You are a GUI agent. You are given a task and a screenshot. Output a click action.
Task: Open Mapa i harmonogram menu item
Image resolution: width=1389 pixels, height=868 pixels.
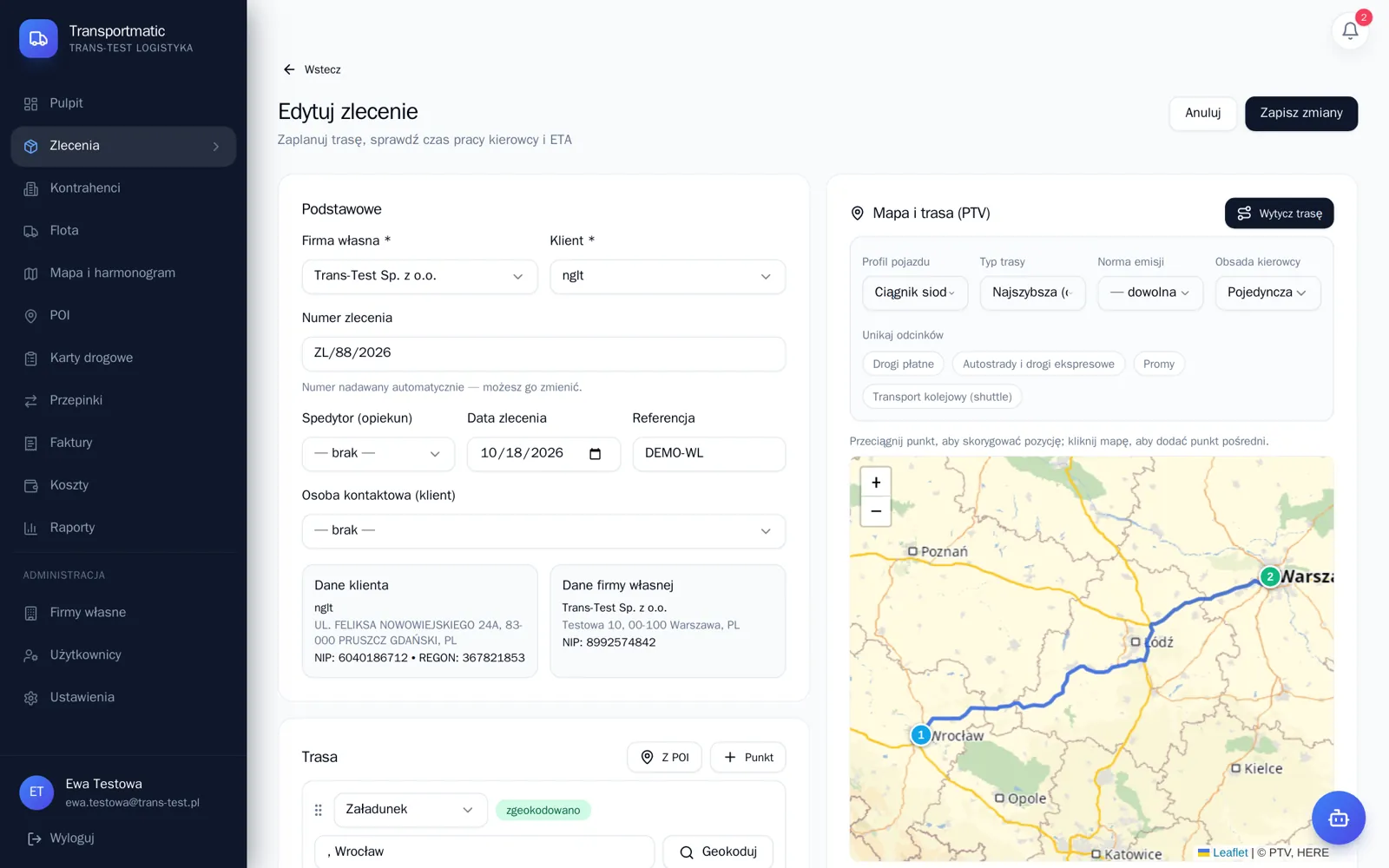pos(123,273)
